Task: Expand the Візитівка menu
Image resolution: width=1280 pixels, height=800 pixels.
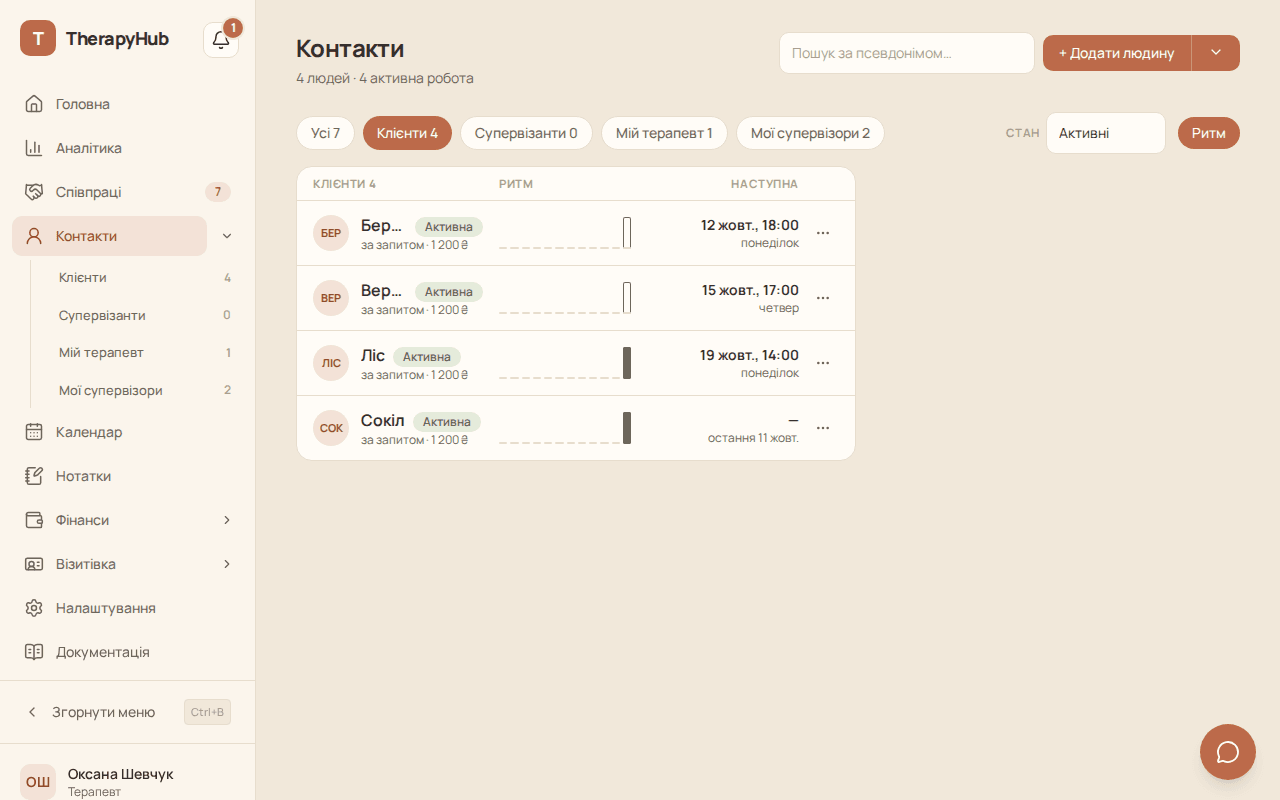Action: [x=227, y=564]
